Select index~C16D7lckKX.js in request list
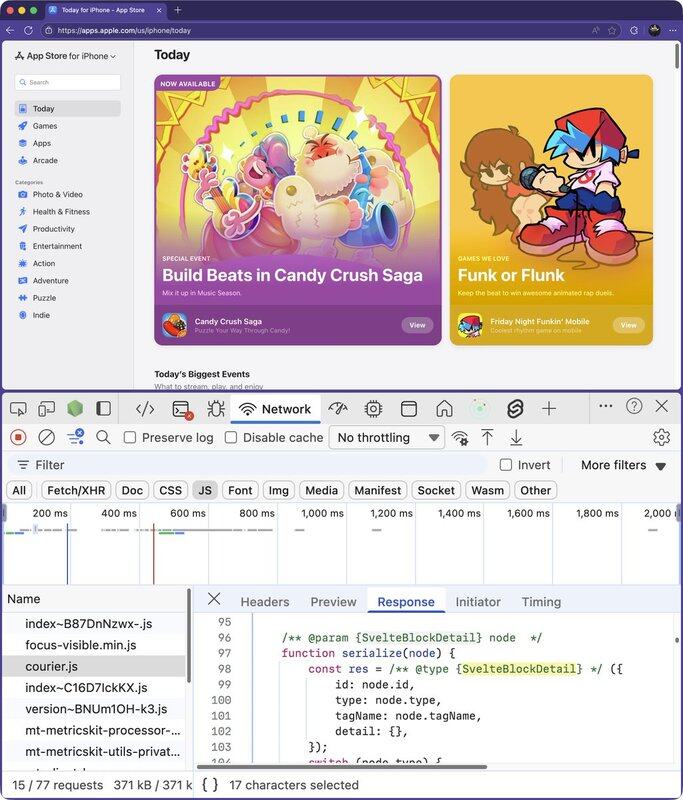The image size is (683, 800). click(87, 687)
